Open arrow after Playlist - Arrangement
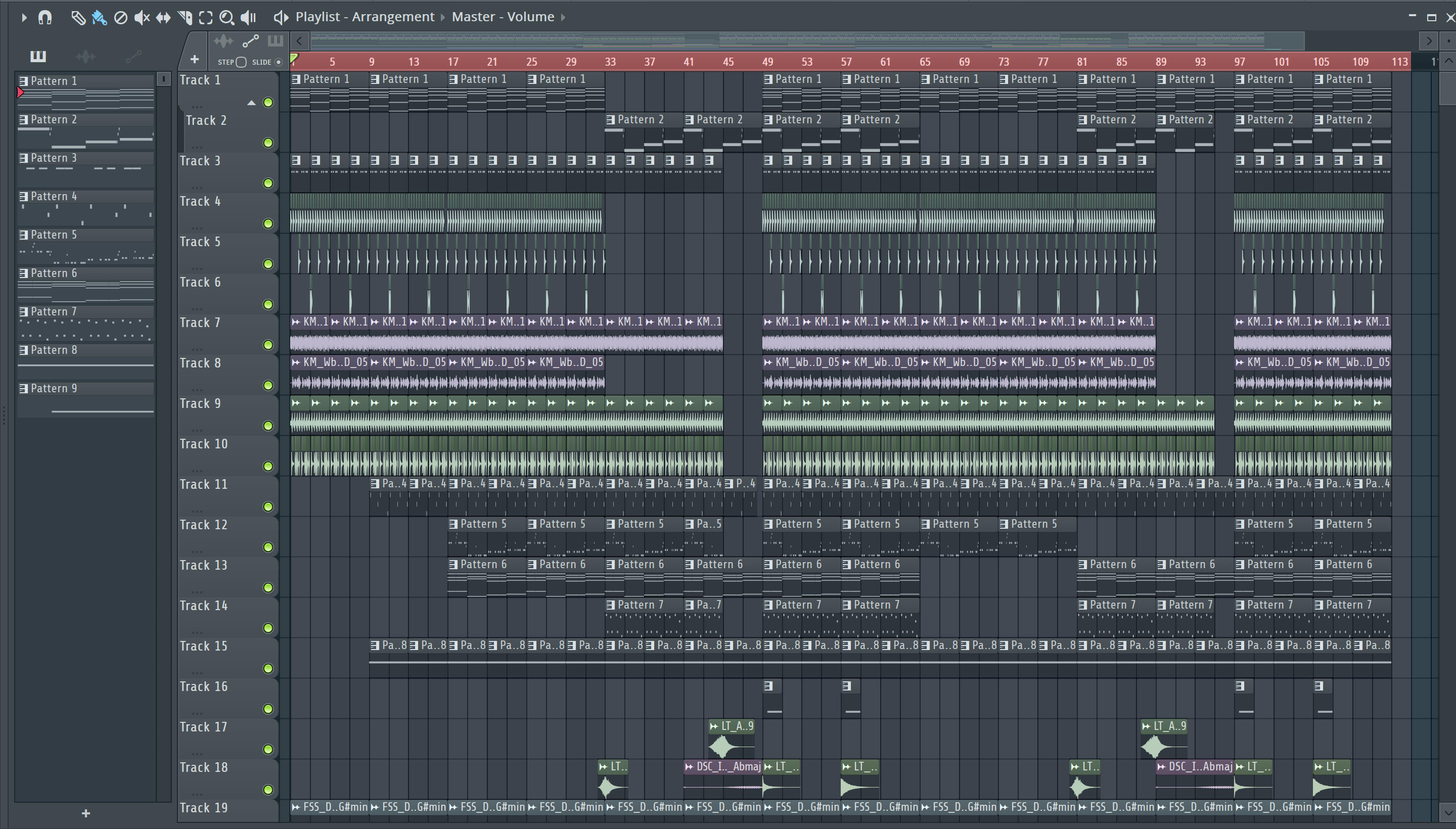This screenshot has height=829, width=1456. pos(443,18)
